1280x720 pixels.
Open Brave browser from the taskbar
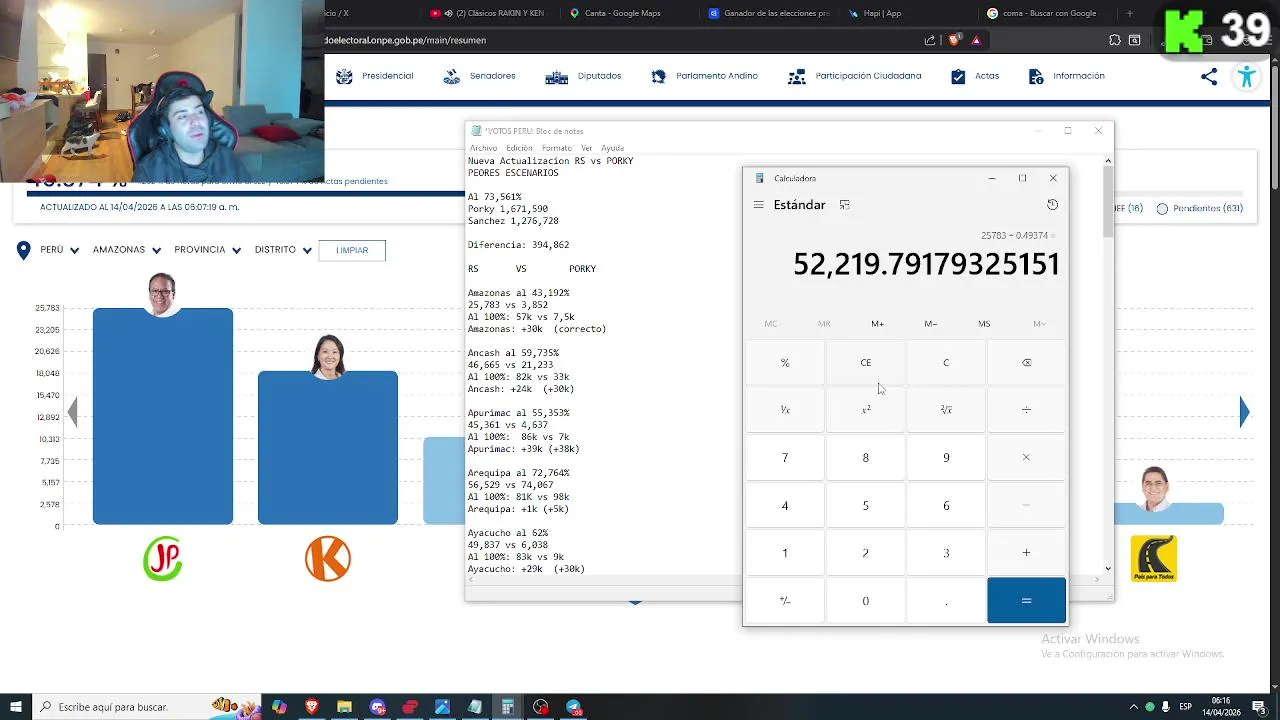311,707
